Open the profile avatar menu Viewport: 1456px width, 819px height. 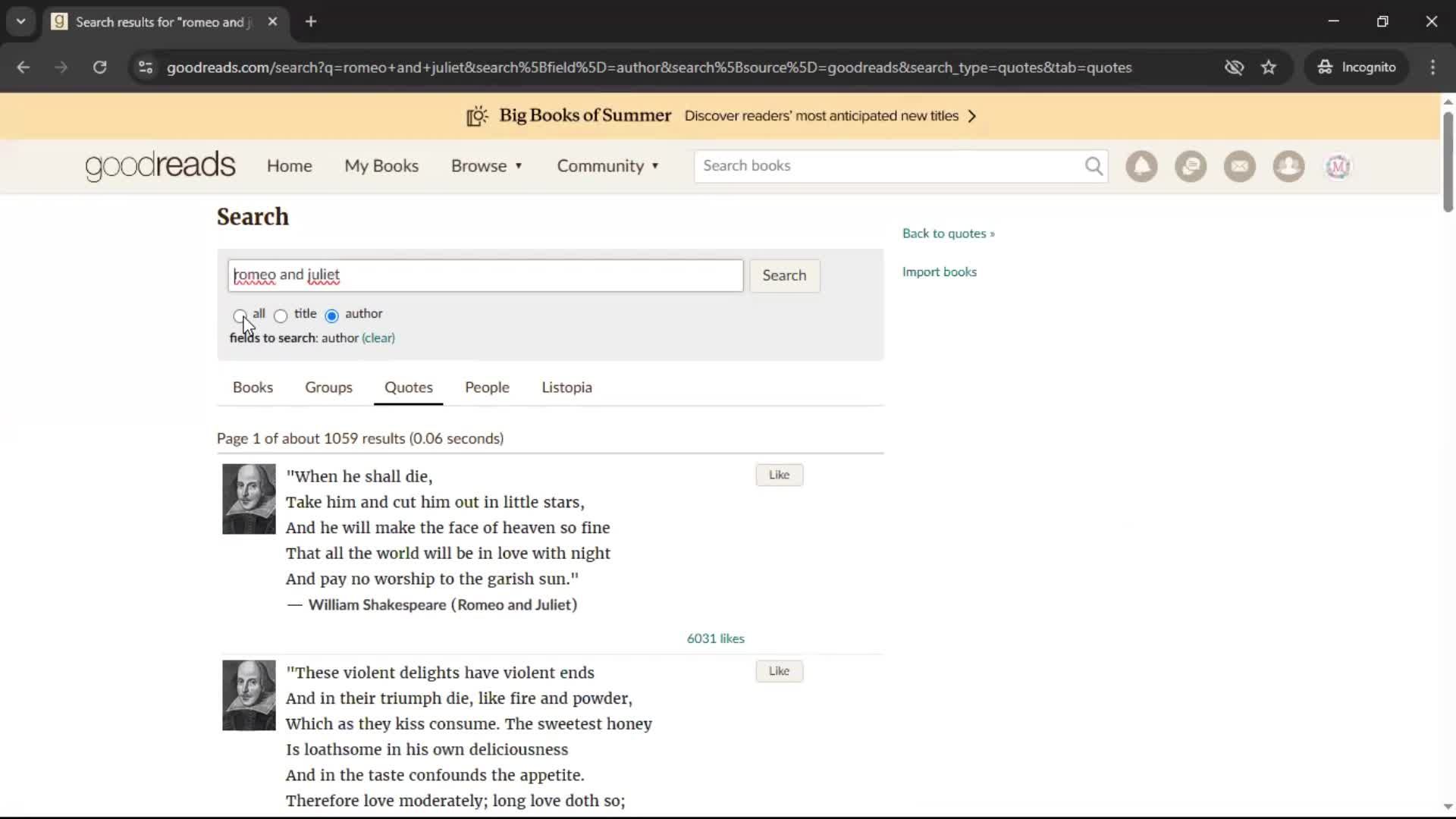click(x=1338, y=166)
